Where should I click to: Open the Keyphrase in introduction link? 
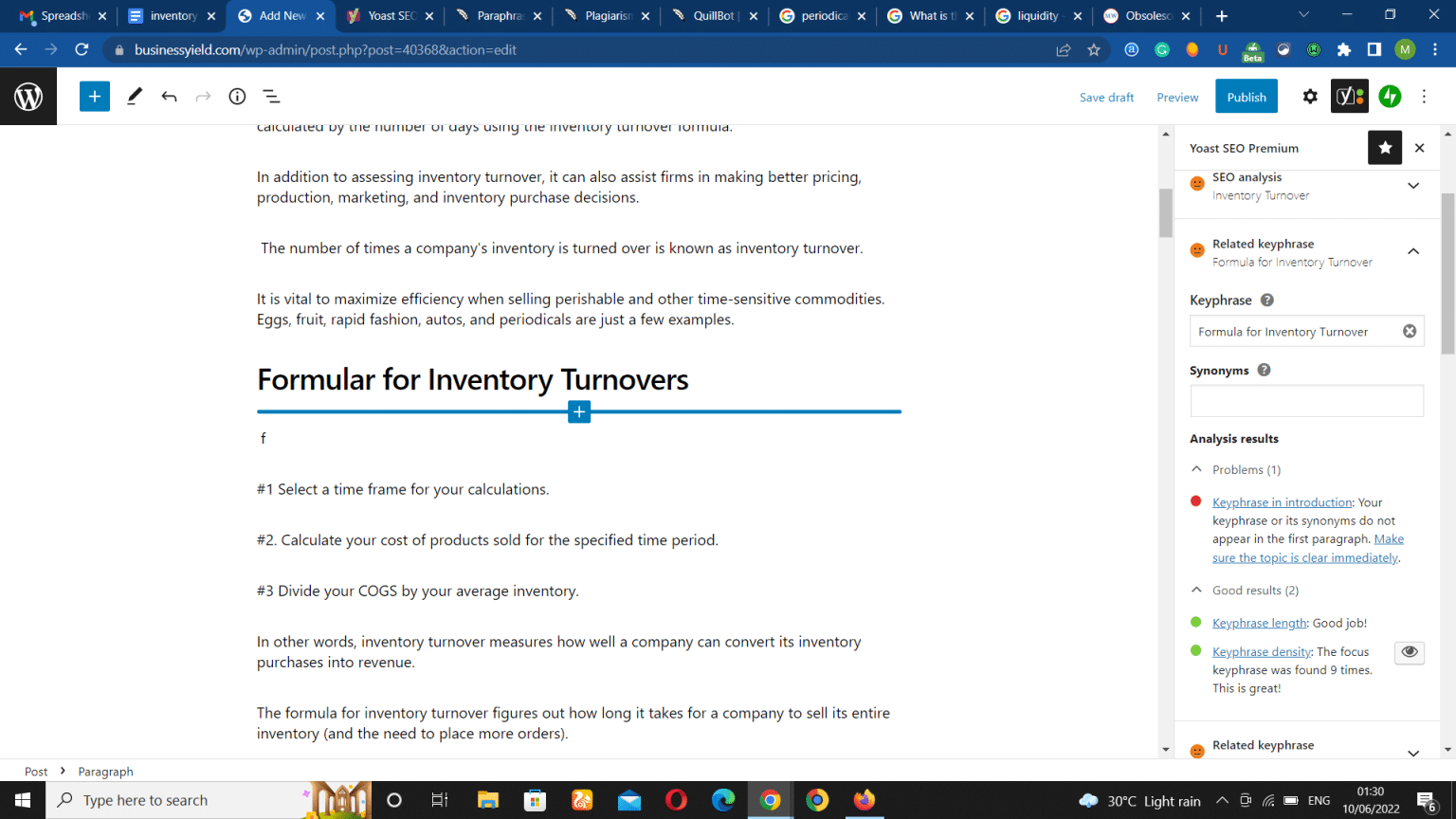[x=1282, y=502]
